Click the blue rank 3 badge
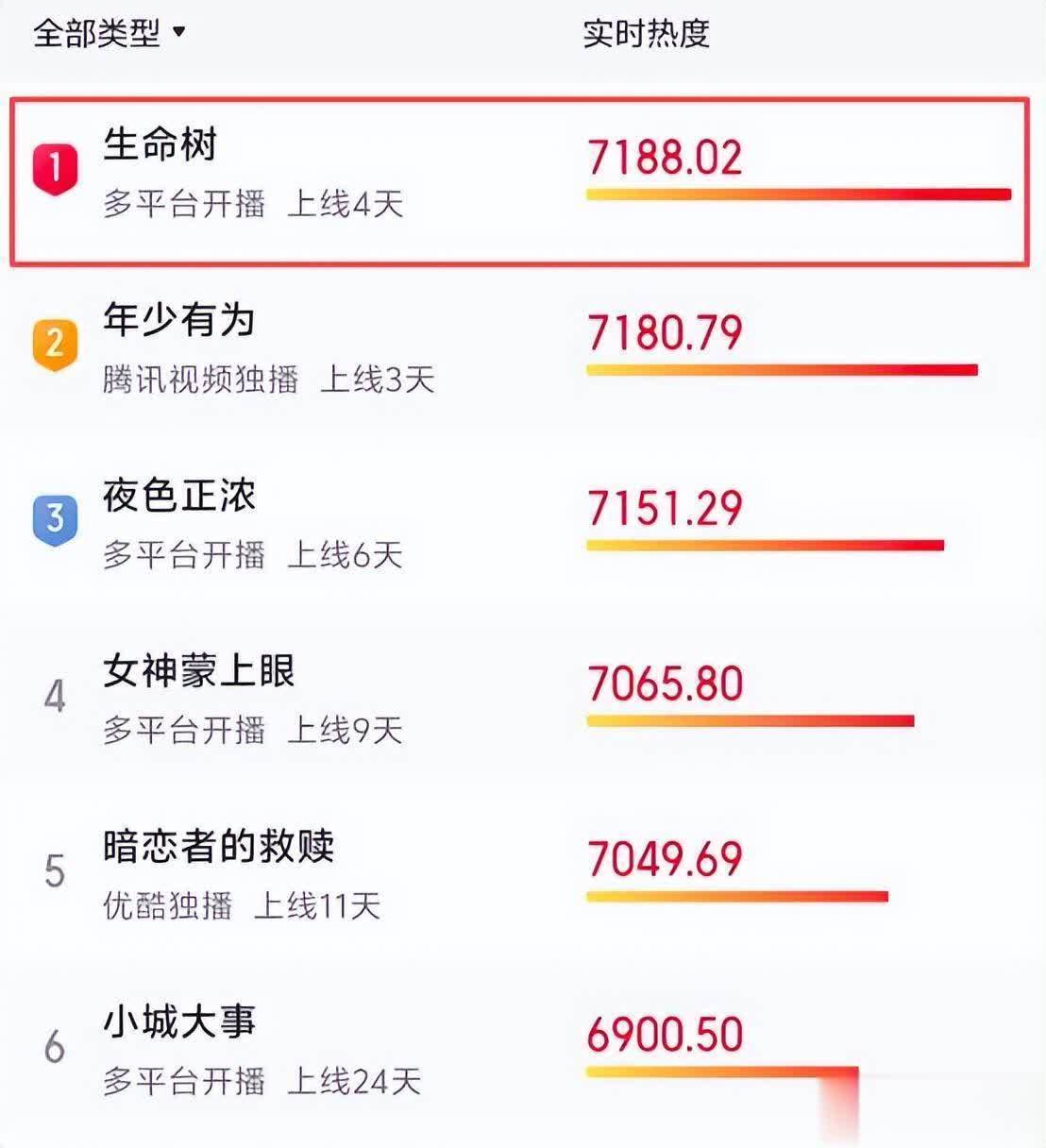This screenshot has width=1046, height=1148. point(55,519)
